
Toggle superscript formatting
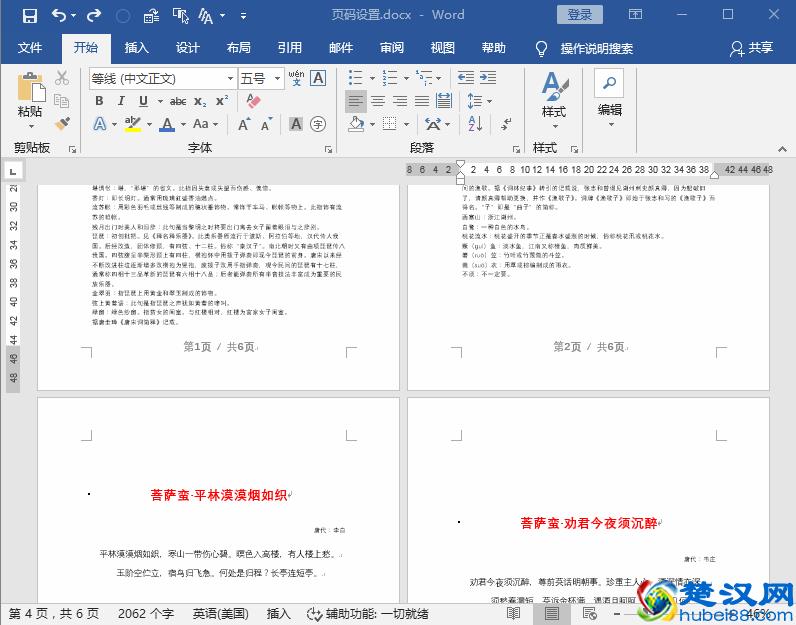click(222, 101)
